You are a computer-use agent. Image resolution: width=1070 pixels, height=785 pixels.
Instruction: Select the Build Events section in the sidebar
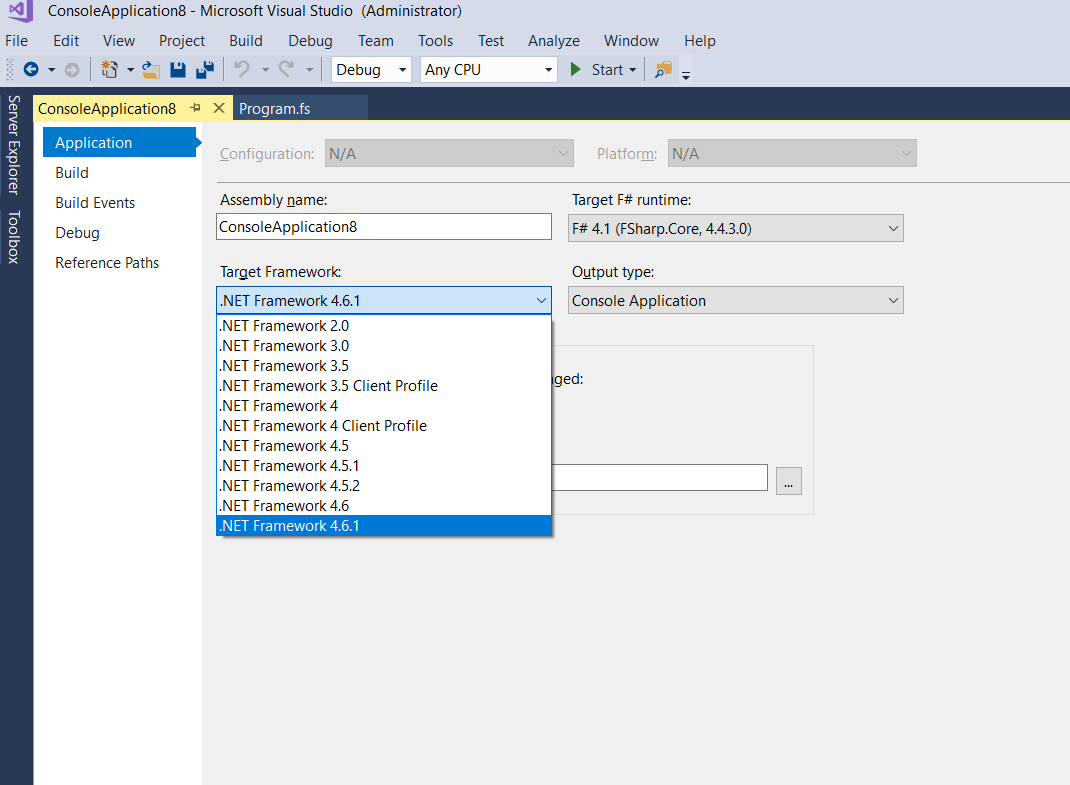(x=94, y=202)
